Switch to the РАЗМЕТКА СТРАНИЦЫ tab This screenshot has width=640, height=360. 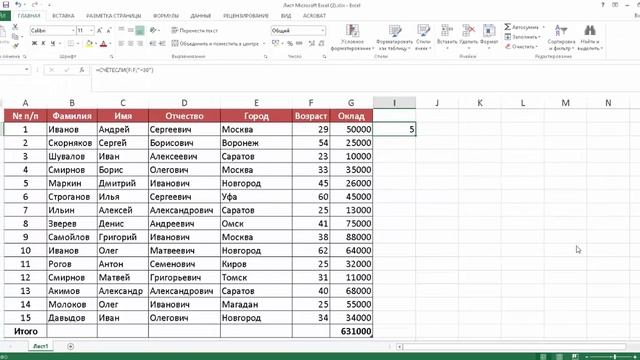pos(113,16)
